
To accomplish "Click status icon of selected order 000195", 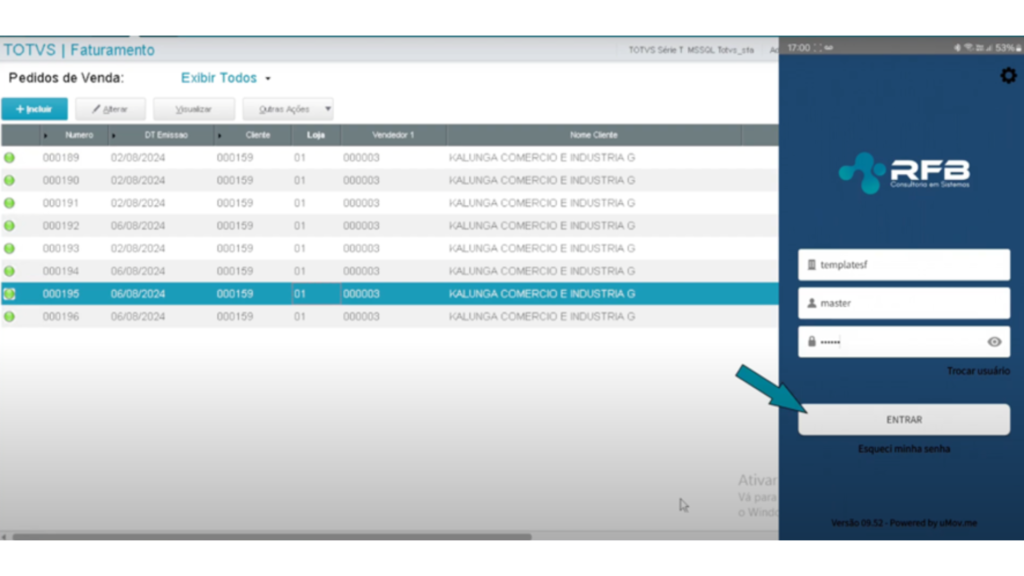I will pos(10,294).
